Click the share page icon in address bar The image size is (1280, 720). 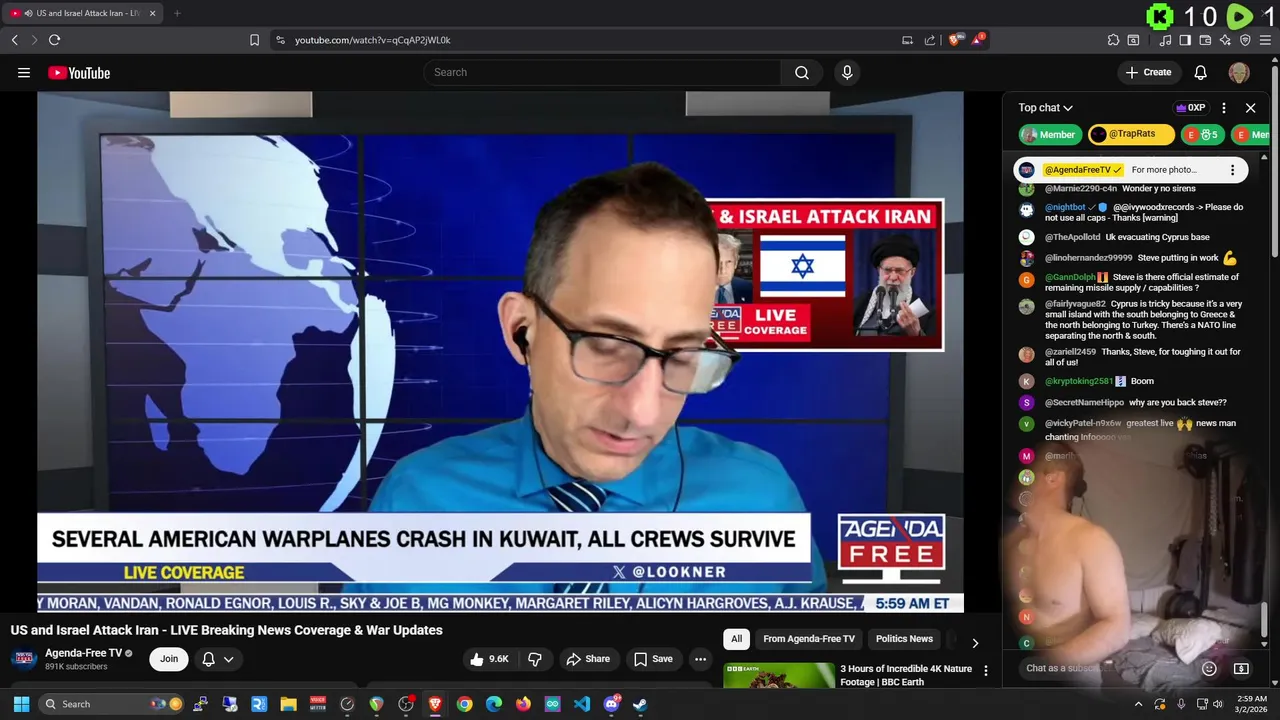[x=930, y=40]
